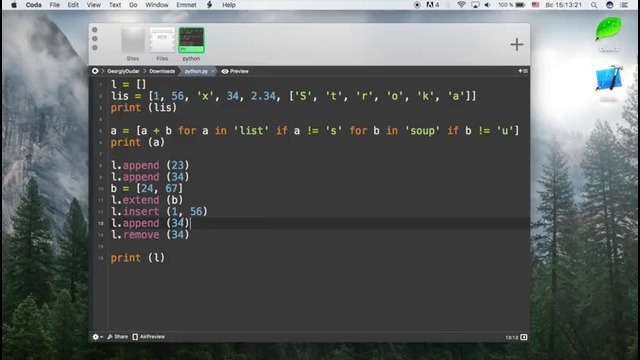Click the 'print (l)' line

138,258
